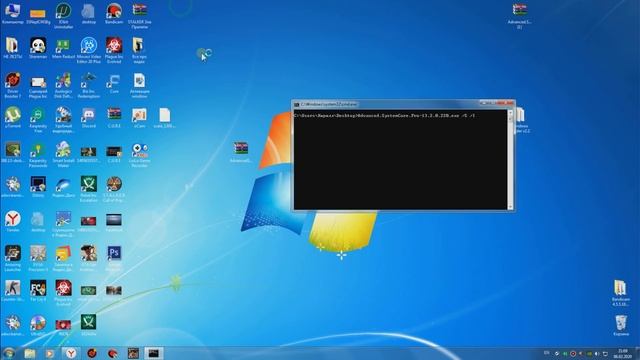Select the S.T.A.L.K.E.R. Call of Pripyat shortcut
This screenshot has height=360, width=640.
pos(114,189)
